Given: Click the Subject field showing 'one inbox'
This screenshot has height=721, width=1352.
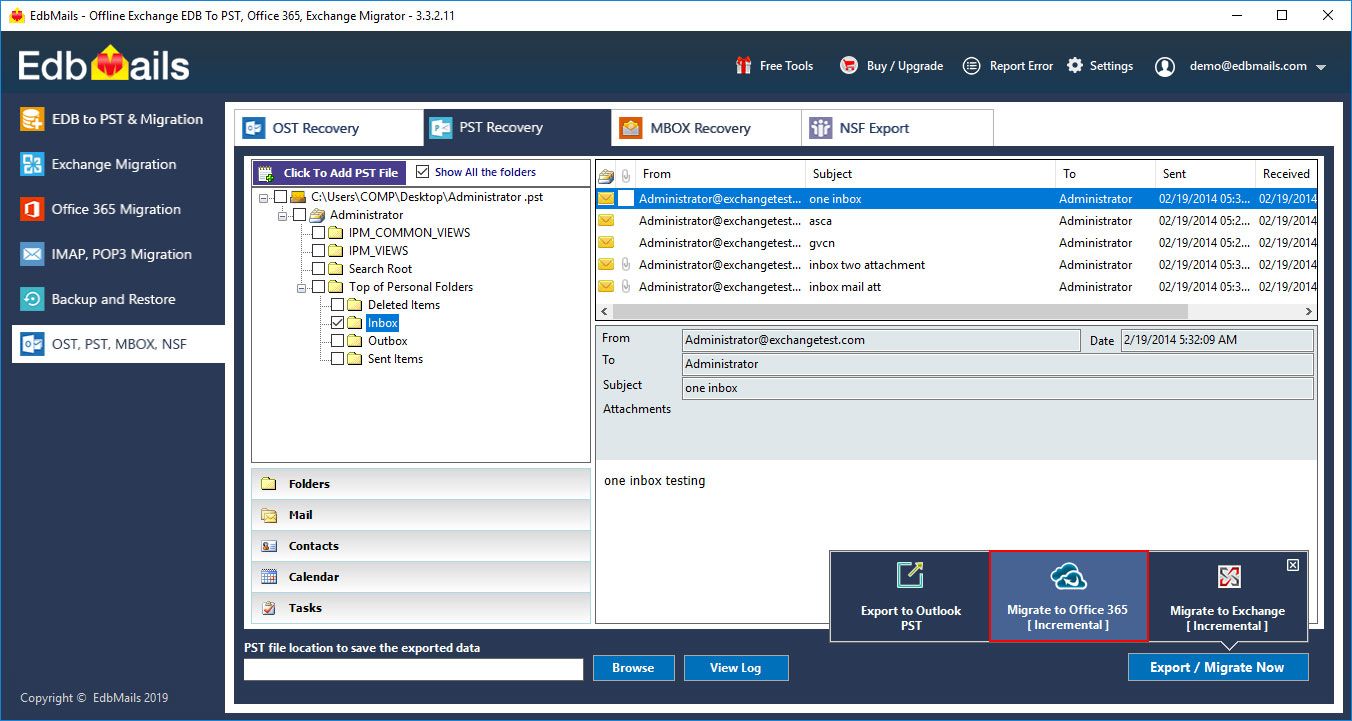Looking at the screenshot, I should pos(997,388).
